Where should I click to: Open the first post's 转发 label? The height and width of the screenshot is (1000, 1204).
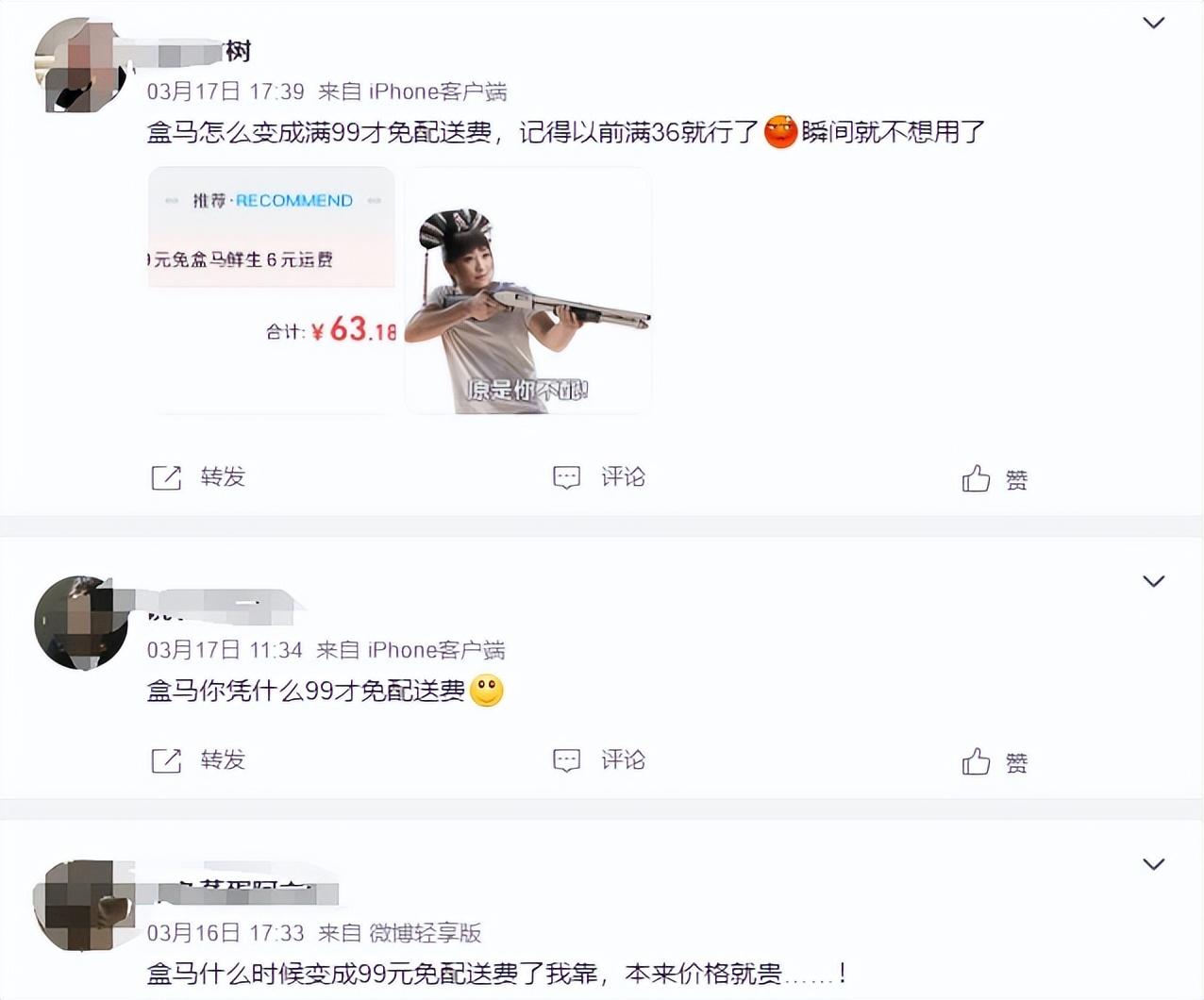[x=223, y=477]
